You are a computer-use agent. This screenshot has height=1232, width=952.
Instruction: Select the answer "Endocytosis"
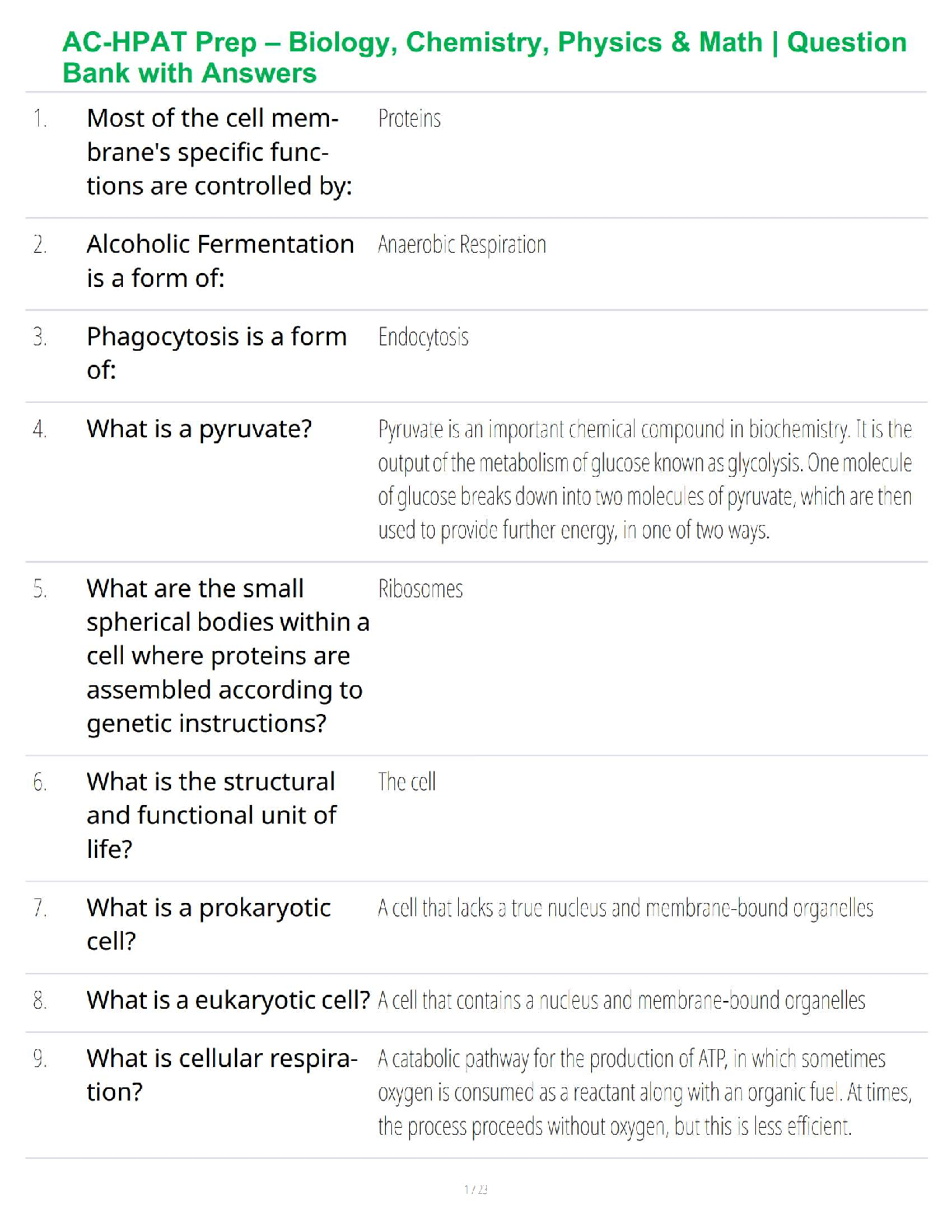(423, 337)
